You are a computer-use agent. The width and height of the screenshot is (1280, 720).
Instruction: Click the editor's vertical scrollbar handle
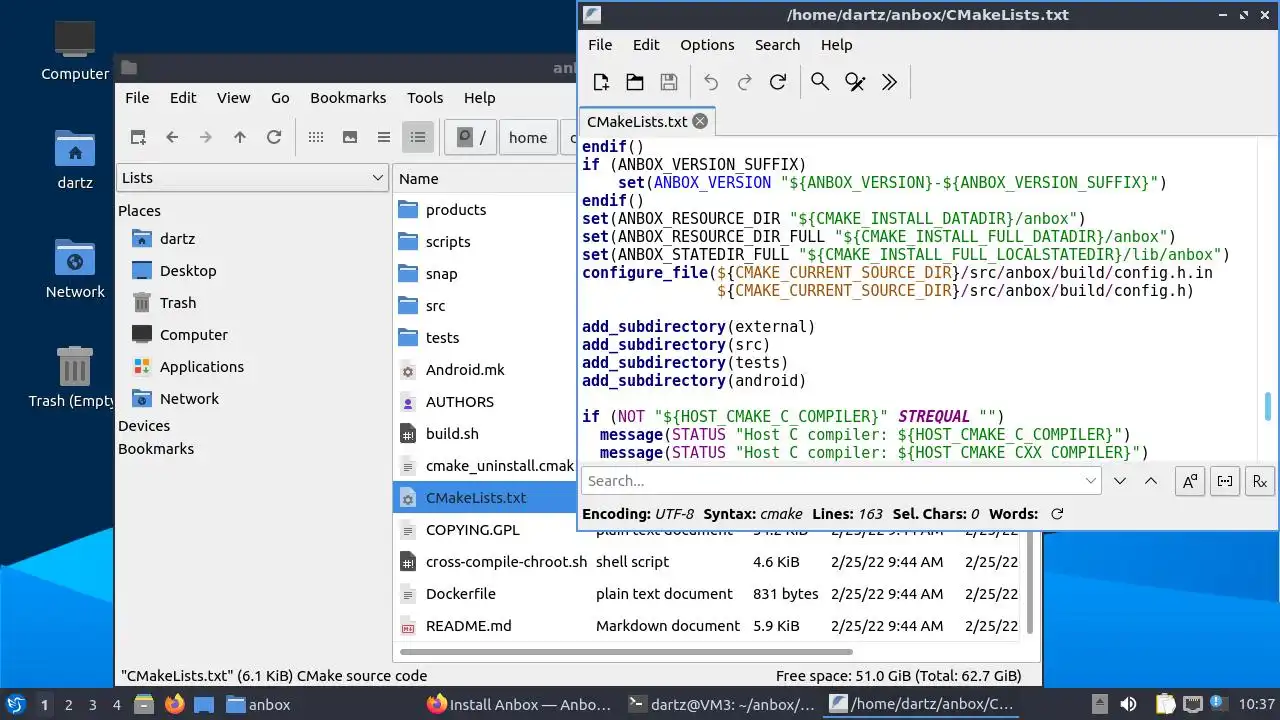click(x=1268, y=406)
